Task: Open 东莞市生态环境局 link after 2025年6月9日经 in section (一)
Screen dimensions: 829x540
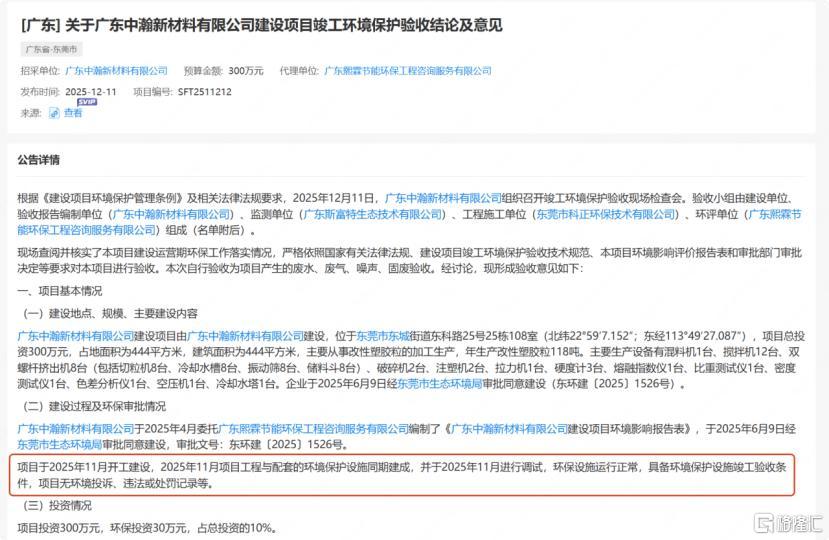Action: tap(440, 384)
